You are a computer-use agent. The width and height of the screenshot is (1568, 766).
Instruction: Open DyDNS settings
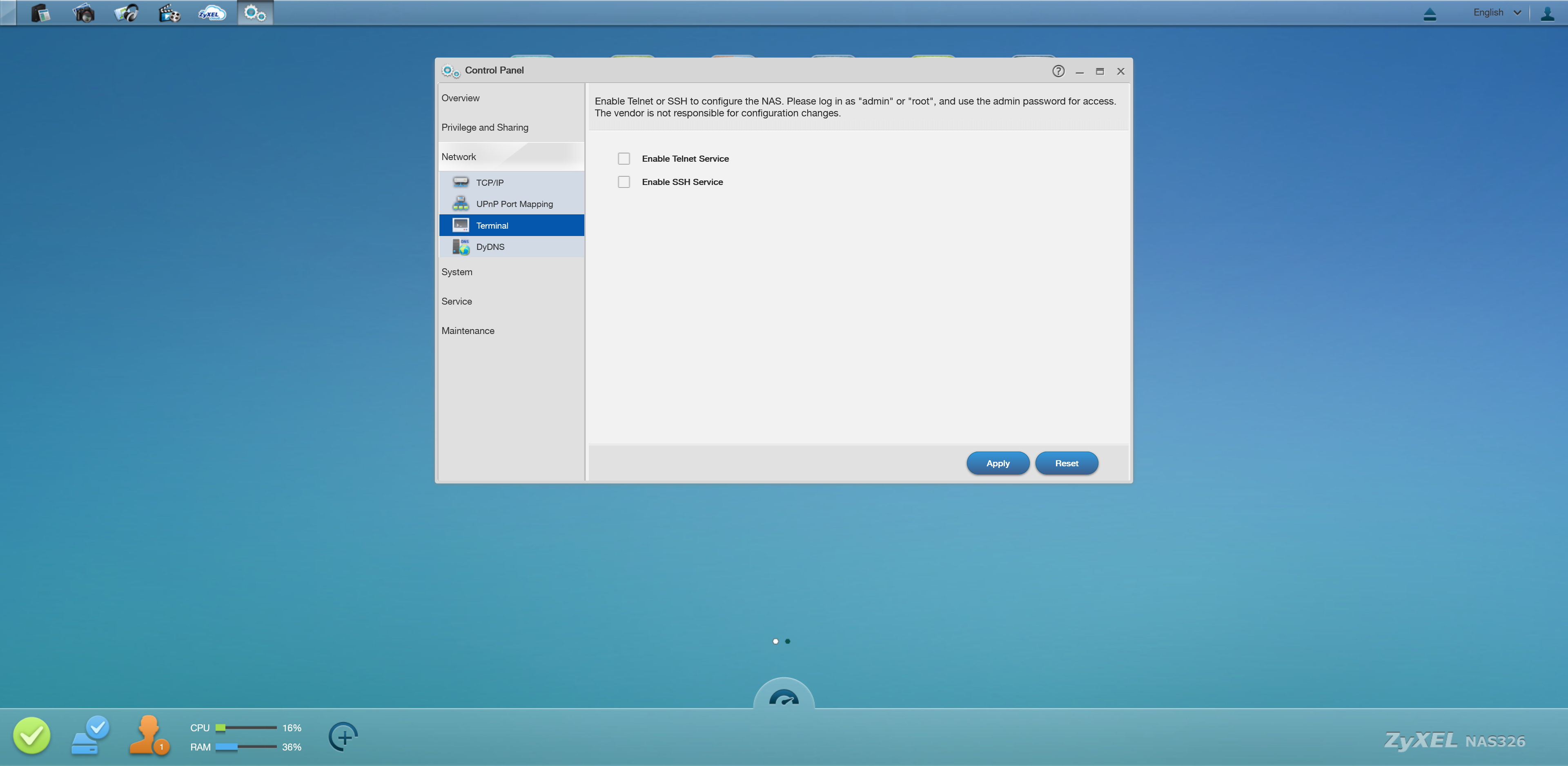pos(511,247)
